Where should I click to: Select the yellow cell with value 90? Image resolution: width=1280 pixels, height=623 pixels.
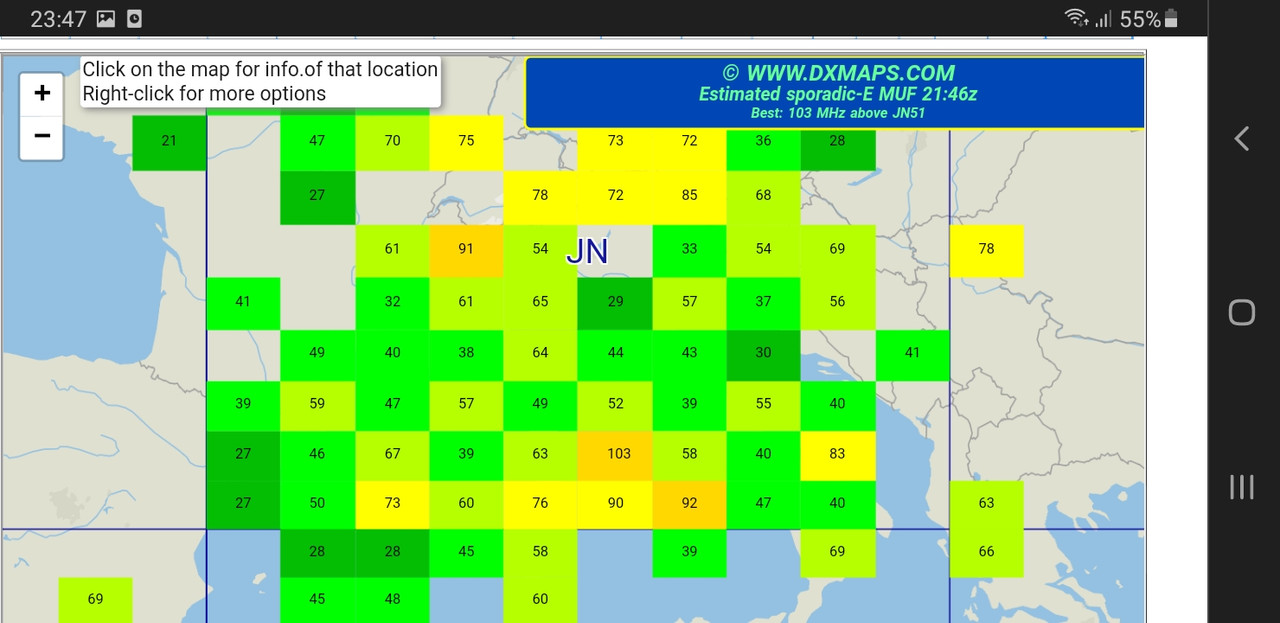pyautogui.click(x=615, y=503)
